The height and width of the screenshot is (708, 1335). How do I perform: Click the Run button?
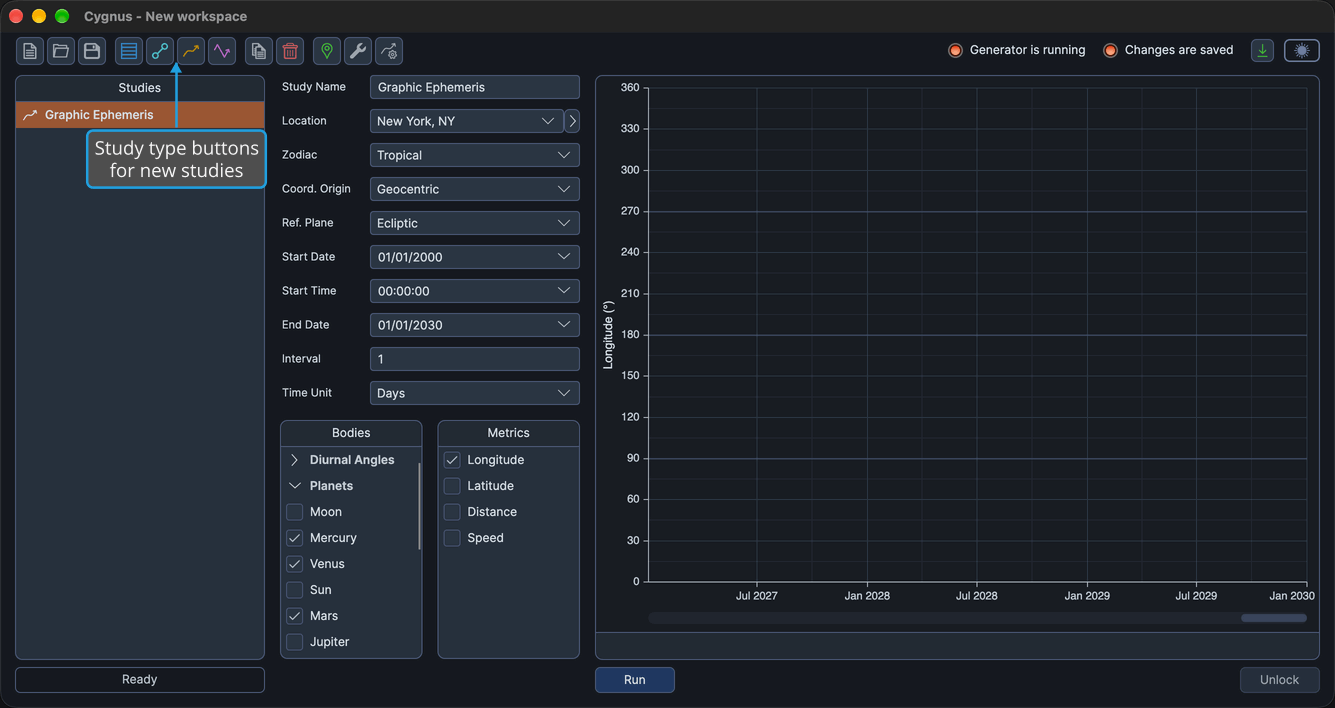(635, 680)
